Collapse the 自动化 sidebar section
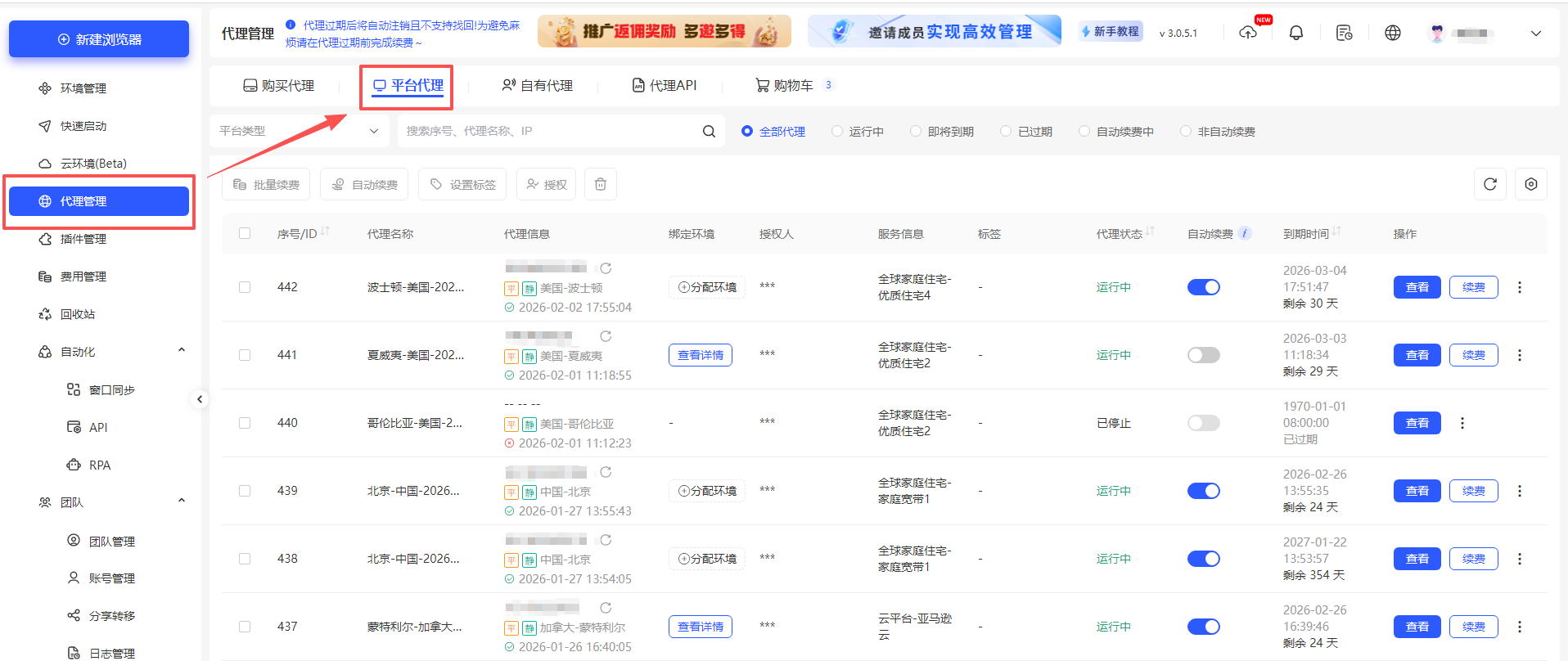Image resolution: width=1568 pixels, height=661 pixels. coord(182,350)
